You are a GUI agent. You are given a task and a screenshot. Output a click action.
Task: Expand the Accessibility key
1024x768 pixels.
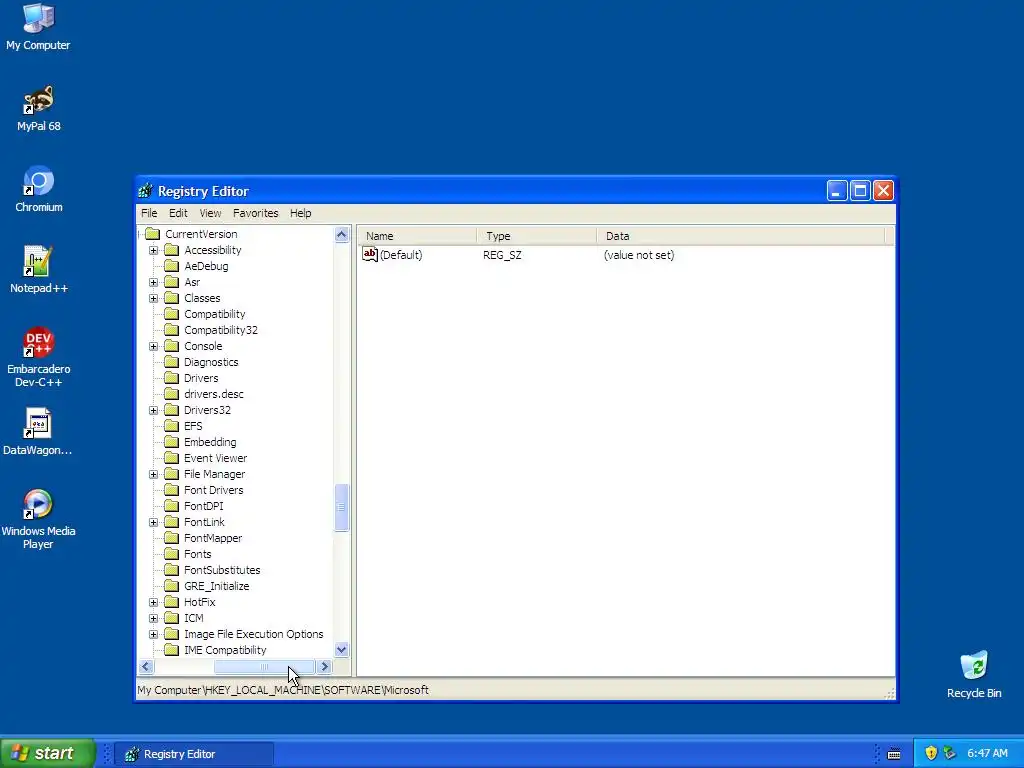(153, 250)
